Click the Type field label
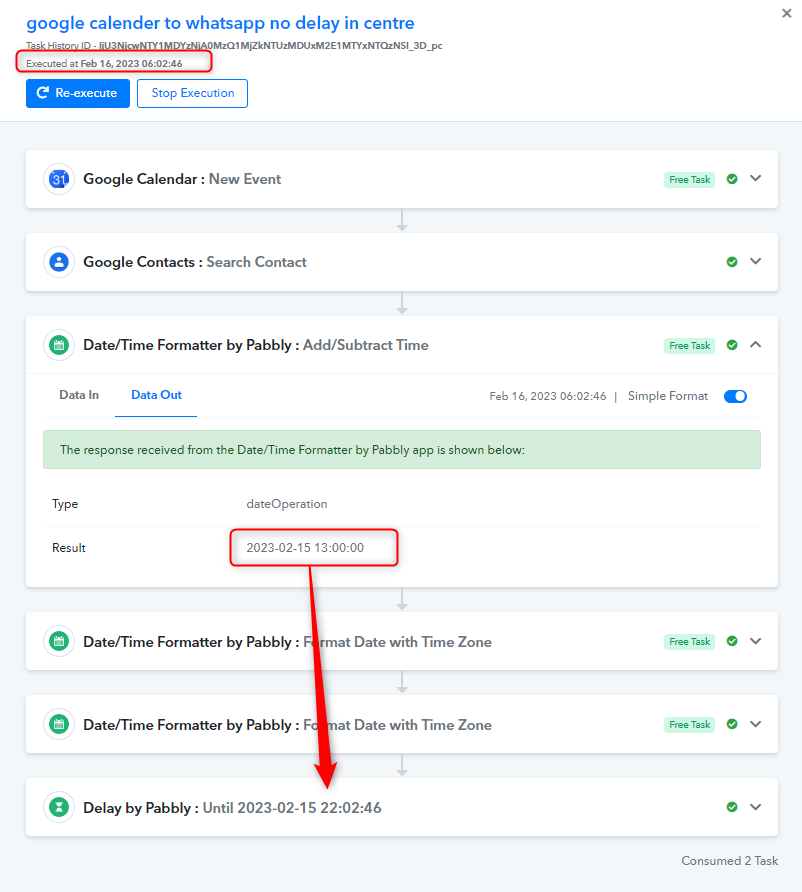 coord(65,504)
